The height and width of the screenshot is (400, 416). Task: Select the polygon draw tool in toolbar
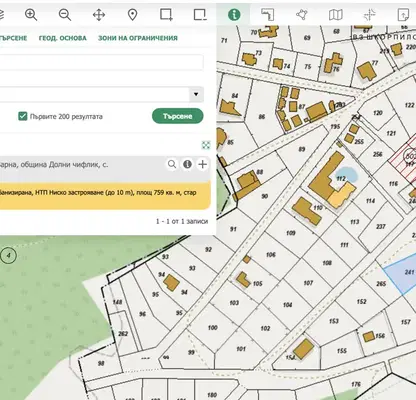pos(302,15)
